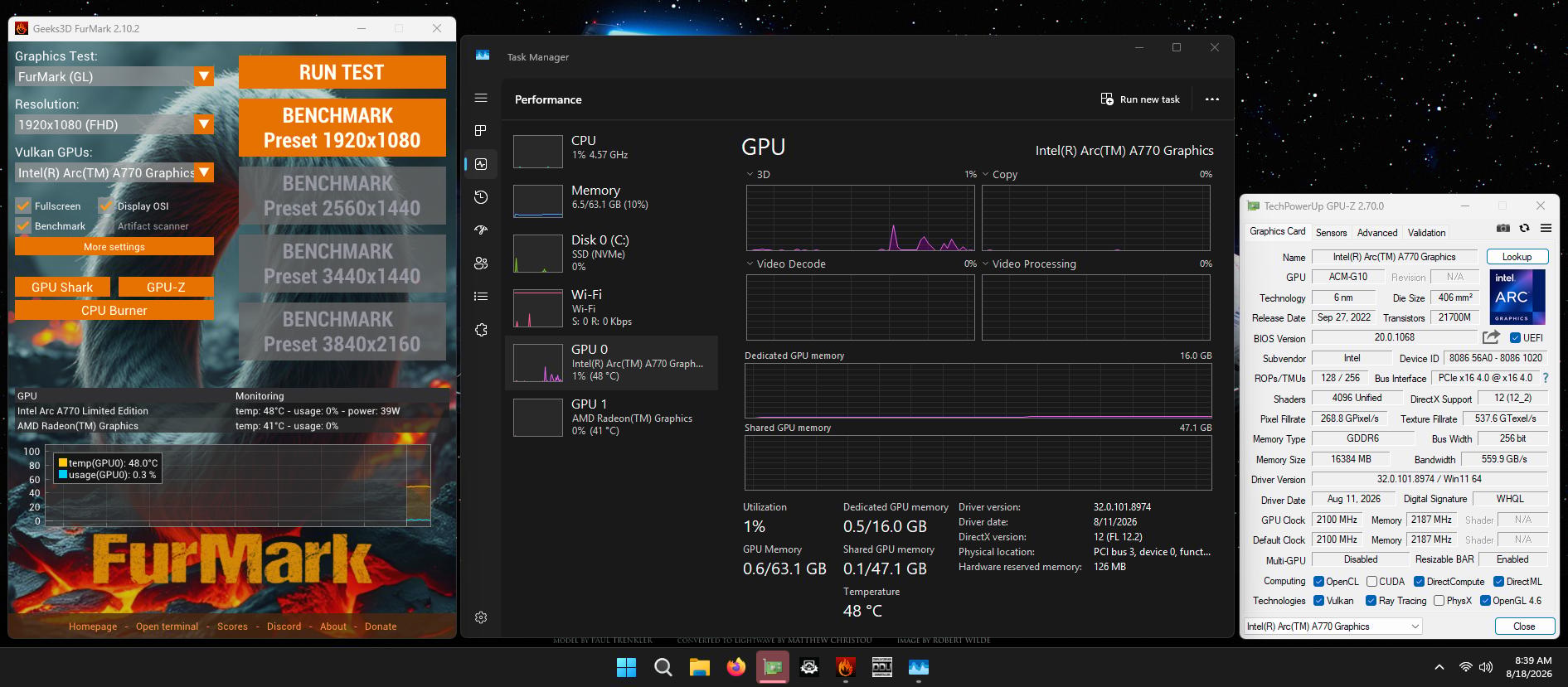Screen dimensions: 1568x687
Task: Open GPU-Z hamburger settings menu
Action: coord(1546,229)
